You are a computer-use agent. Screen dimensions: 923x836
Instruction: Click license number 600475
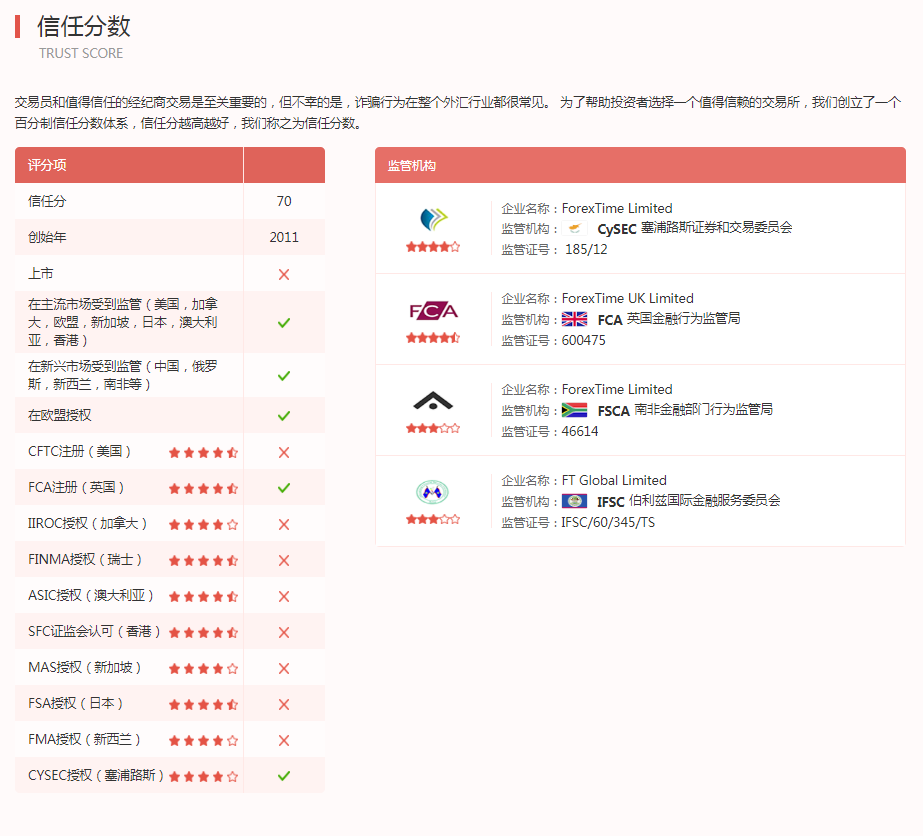coord(583,340)
